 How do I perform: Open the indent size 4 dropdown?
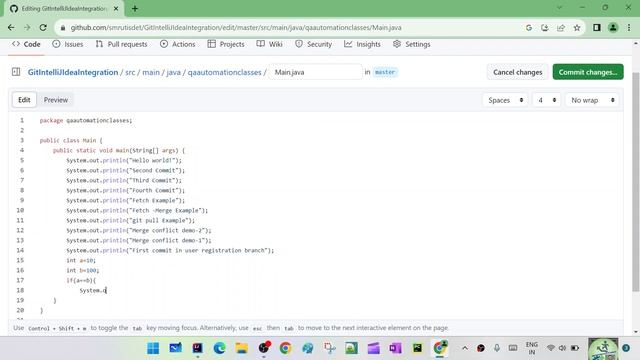(x=547, y=100)
